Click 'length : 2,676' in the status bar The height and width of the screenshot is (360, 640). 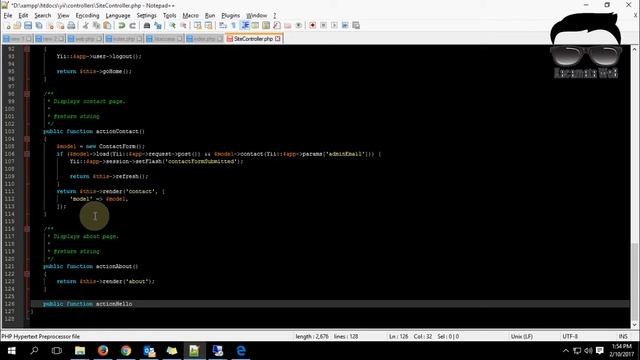coord(312,336)
